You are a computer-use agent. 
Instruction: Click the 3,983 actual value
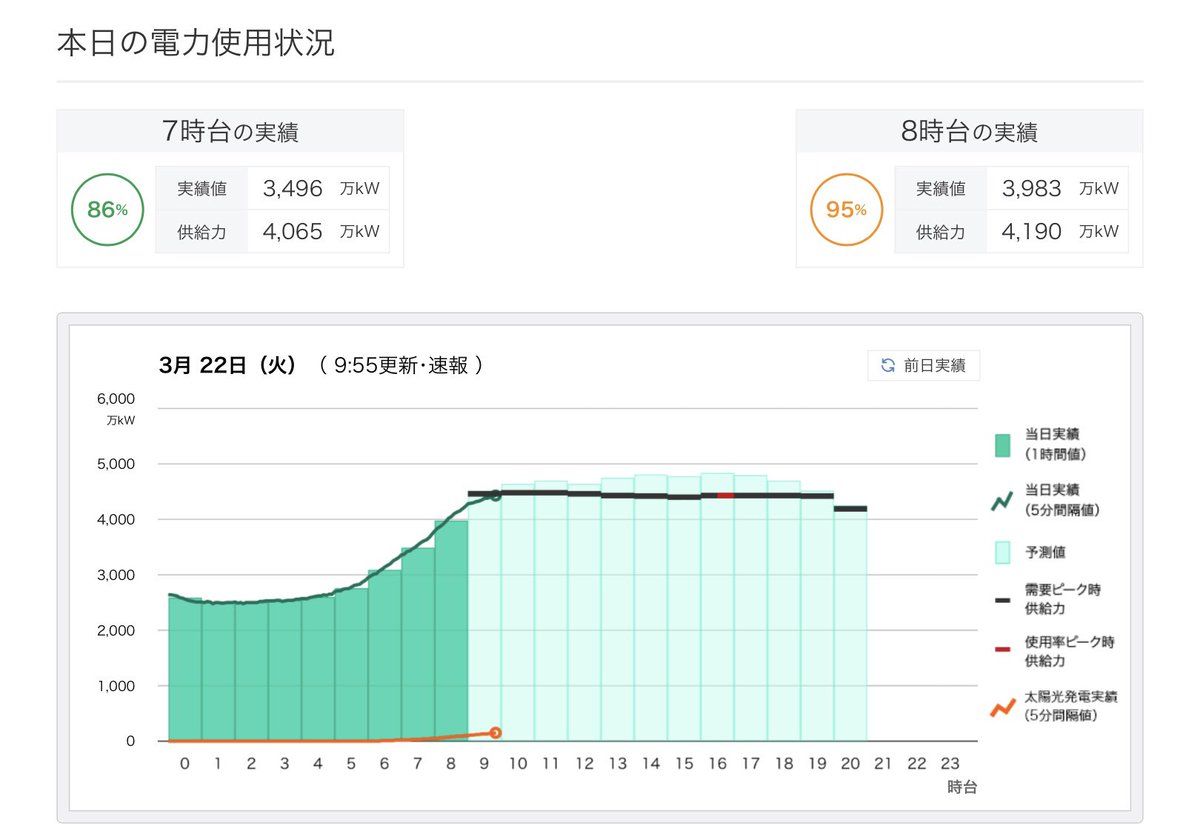point(1031,188)
